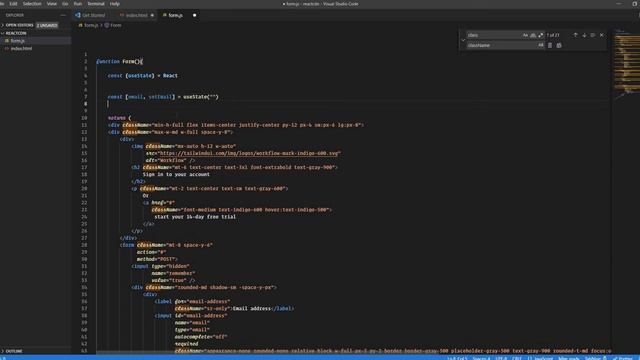Expand the Open Editors section
The image size is (640, 360).
[19, 25]
